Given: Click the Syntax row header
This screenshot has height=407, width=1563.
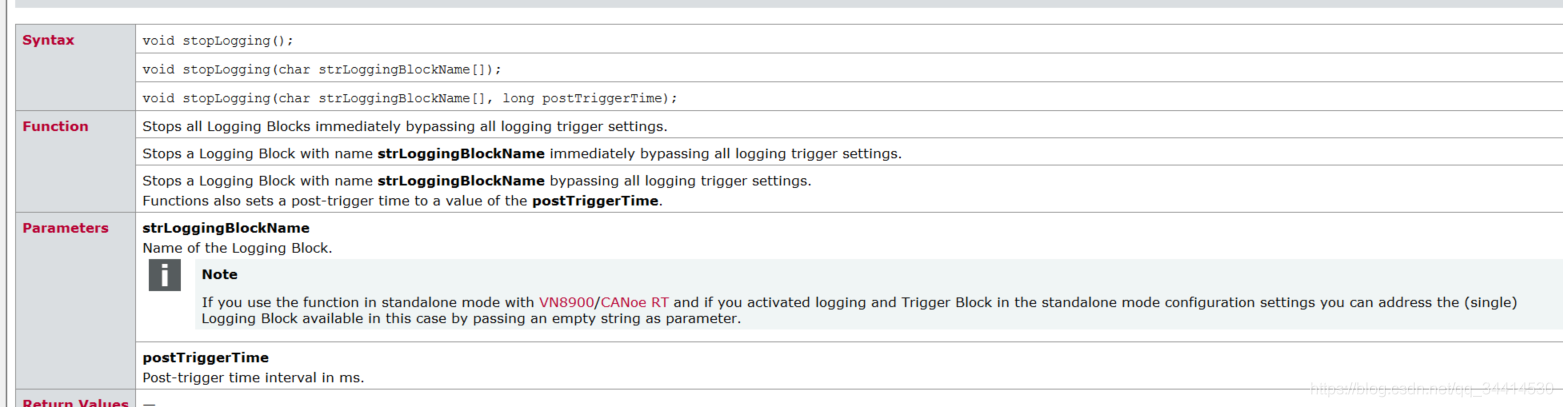Looking at the screenshot, I should point(48,40).
